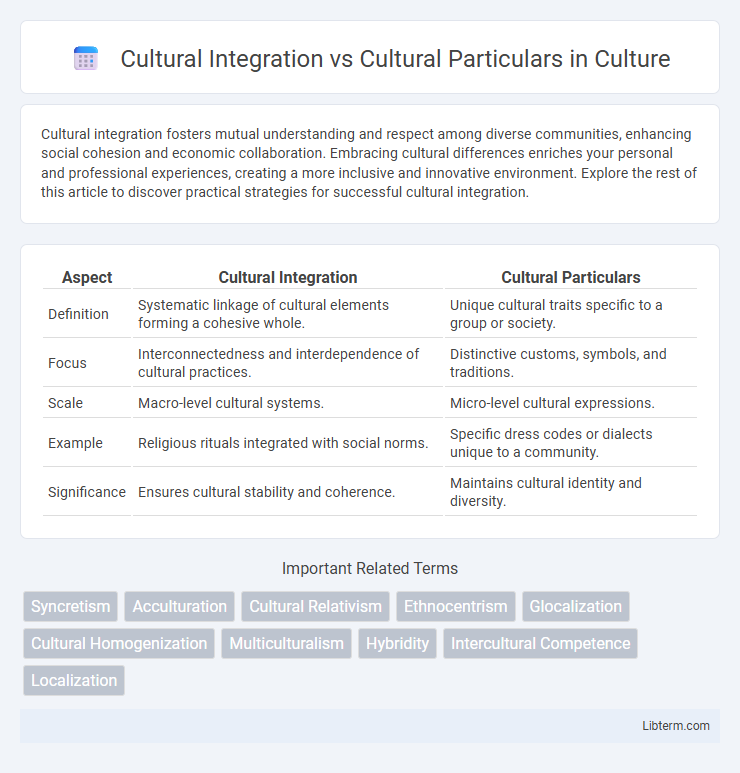This screenshot has width=740, height=773.
Task: Select 'Specific dress codes or dialects' cell
Action: point(571,443)
